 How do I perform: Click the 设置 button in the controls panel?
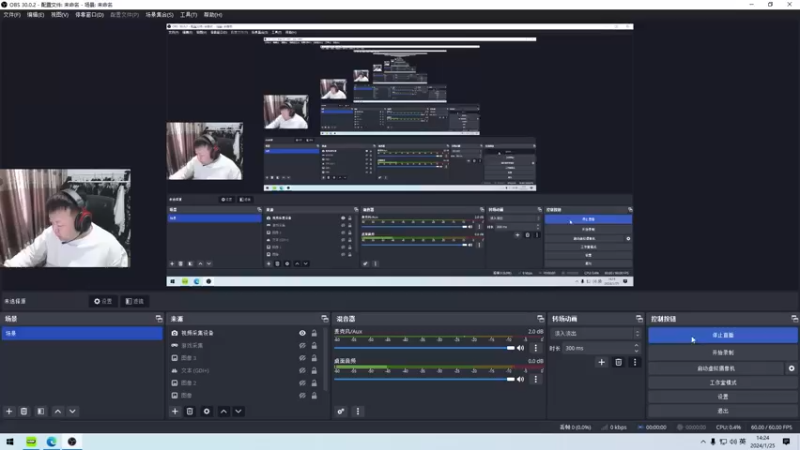[722, 396]
